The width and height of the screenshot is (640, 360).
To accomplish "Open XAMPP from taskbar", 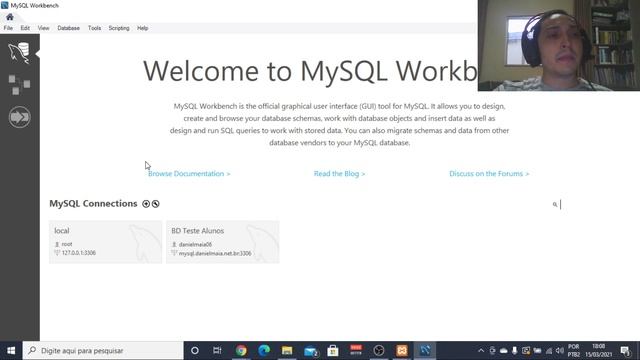I will 402,350.
